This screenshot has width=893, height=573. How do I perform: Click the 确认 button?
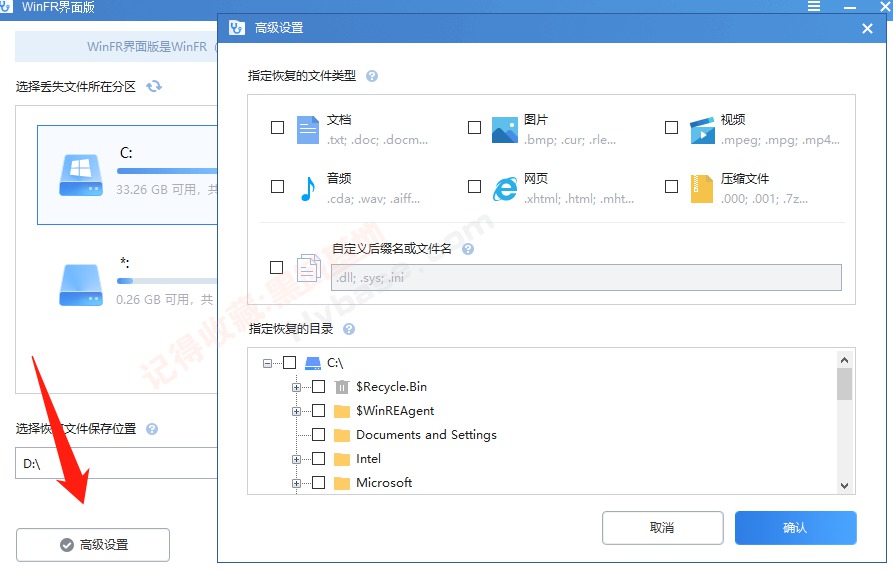tap(796, 528)
